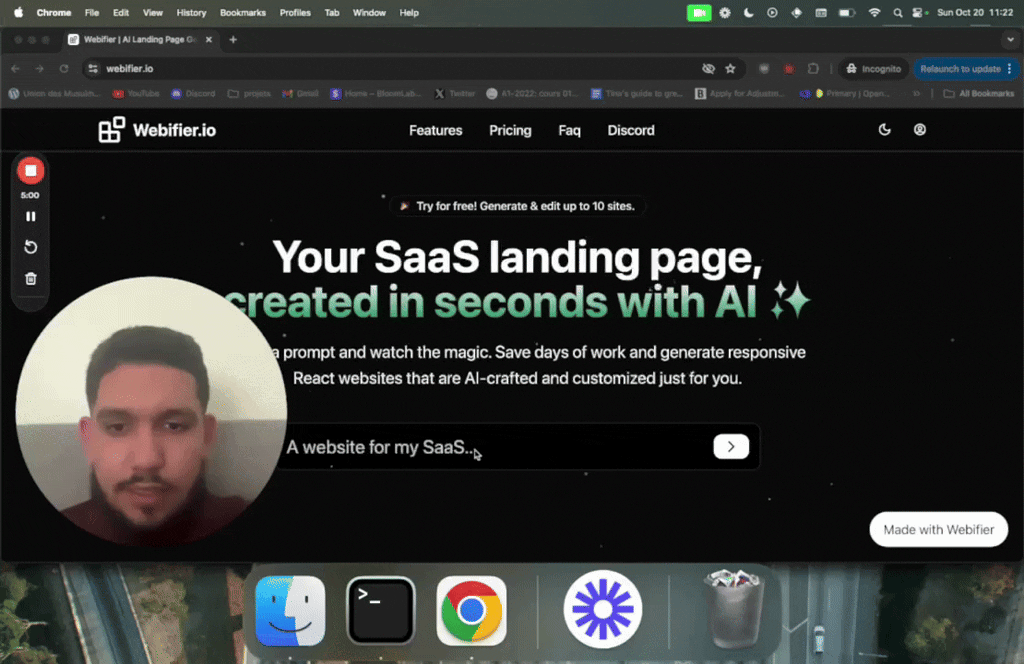Open the Features section
1024x664 pixels.
pyautogui.click(x=436, y=131)
